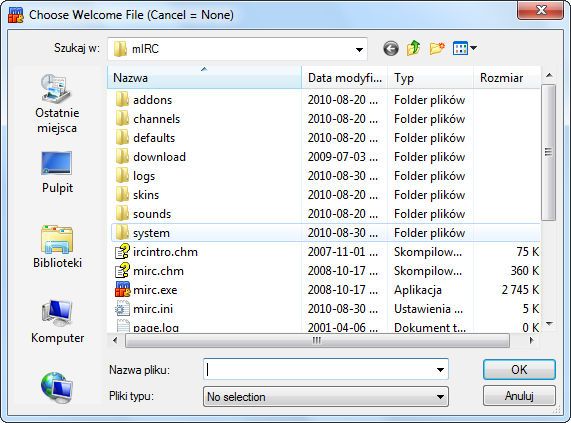Open the view menu icon
The image size is (571, 423).
coord(465,48)
